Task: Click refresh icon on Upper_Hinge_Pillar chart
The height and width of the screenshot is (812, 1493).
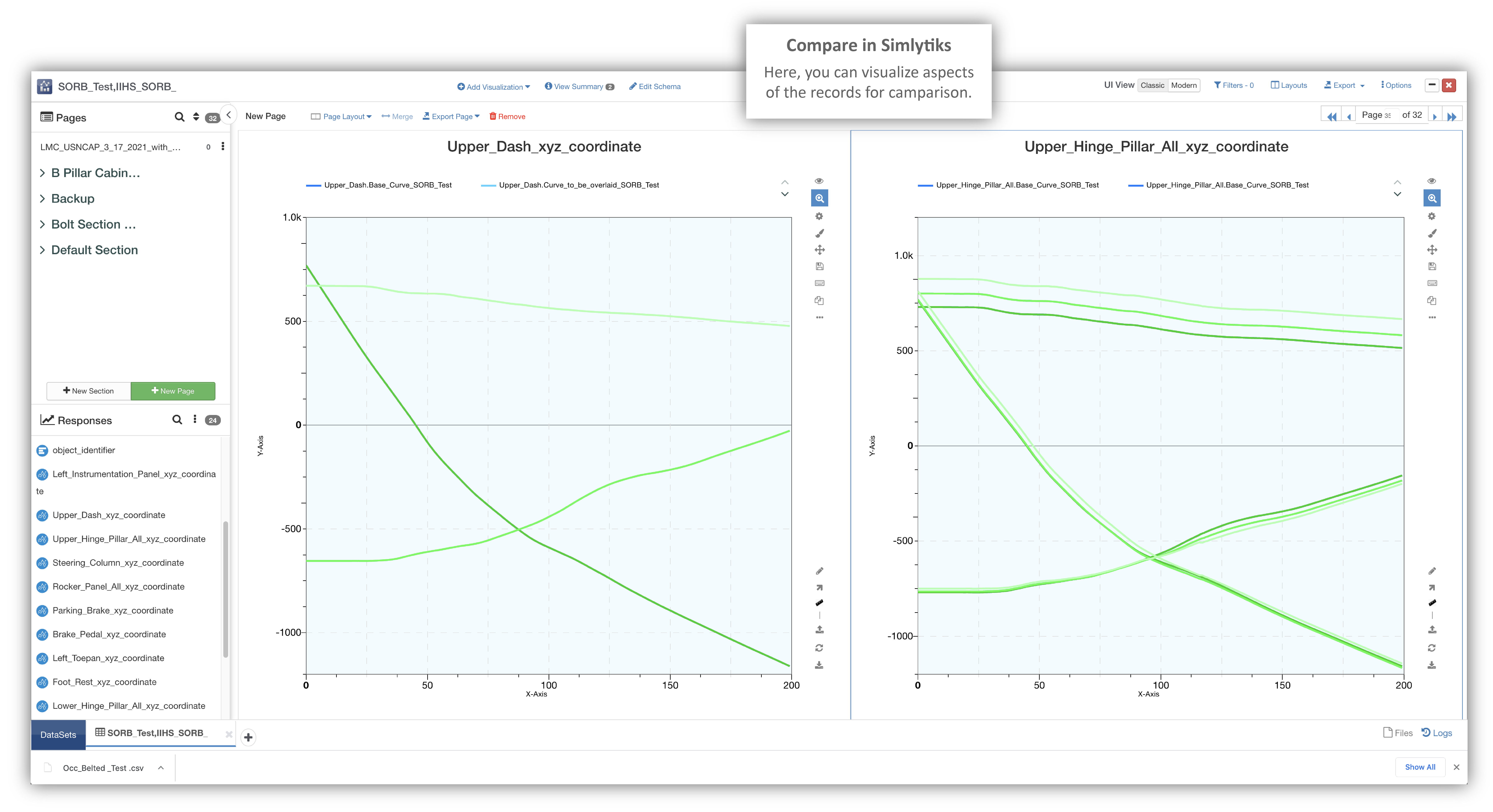Action: [x=1431, y=647]
